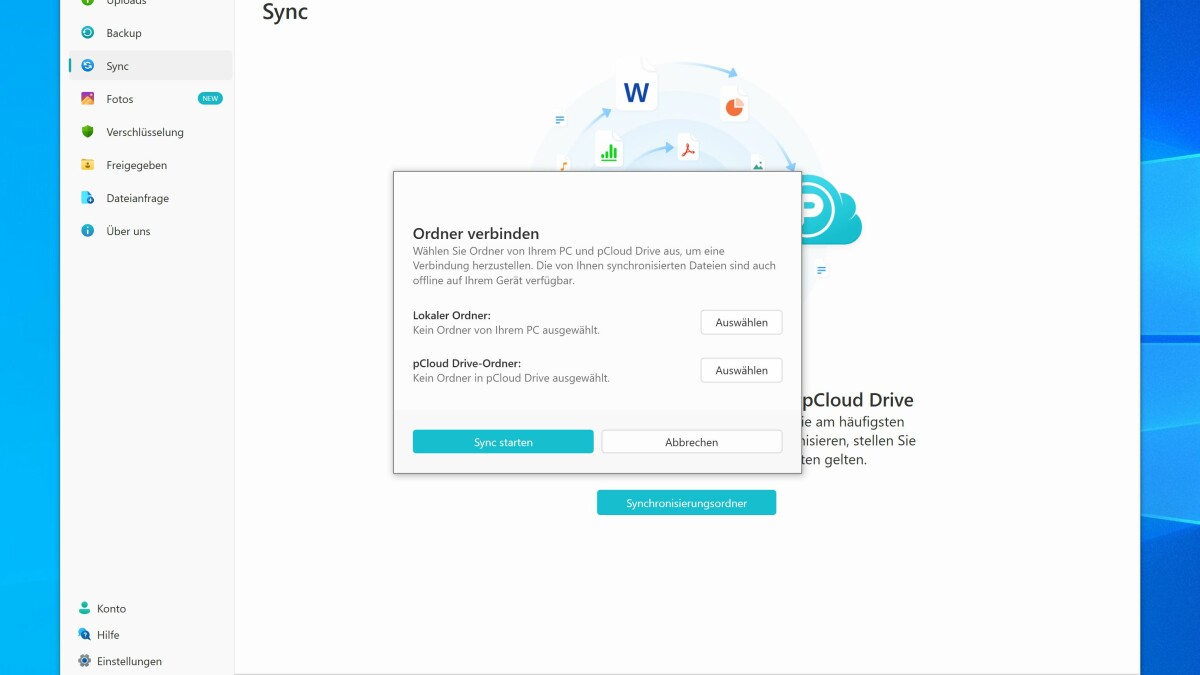This screenshot has width=1200, height=675.
Task: Click the Ordner verbinden heading
Action: (476, 234)
